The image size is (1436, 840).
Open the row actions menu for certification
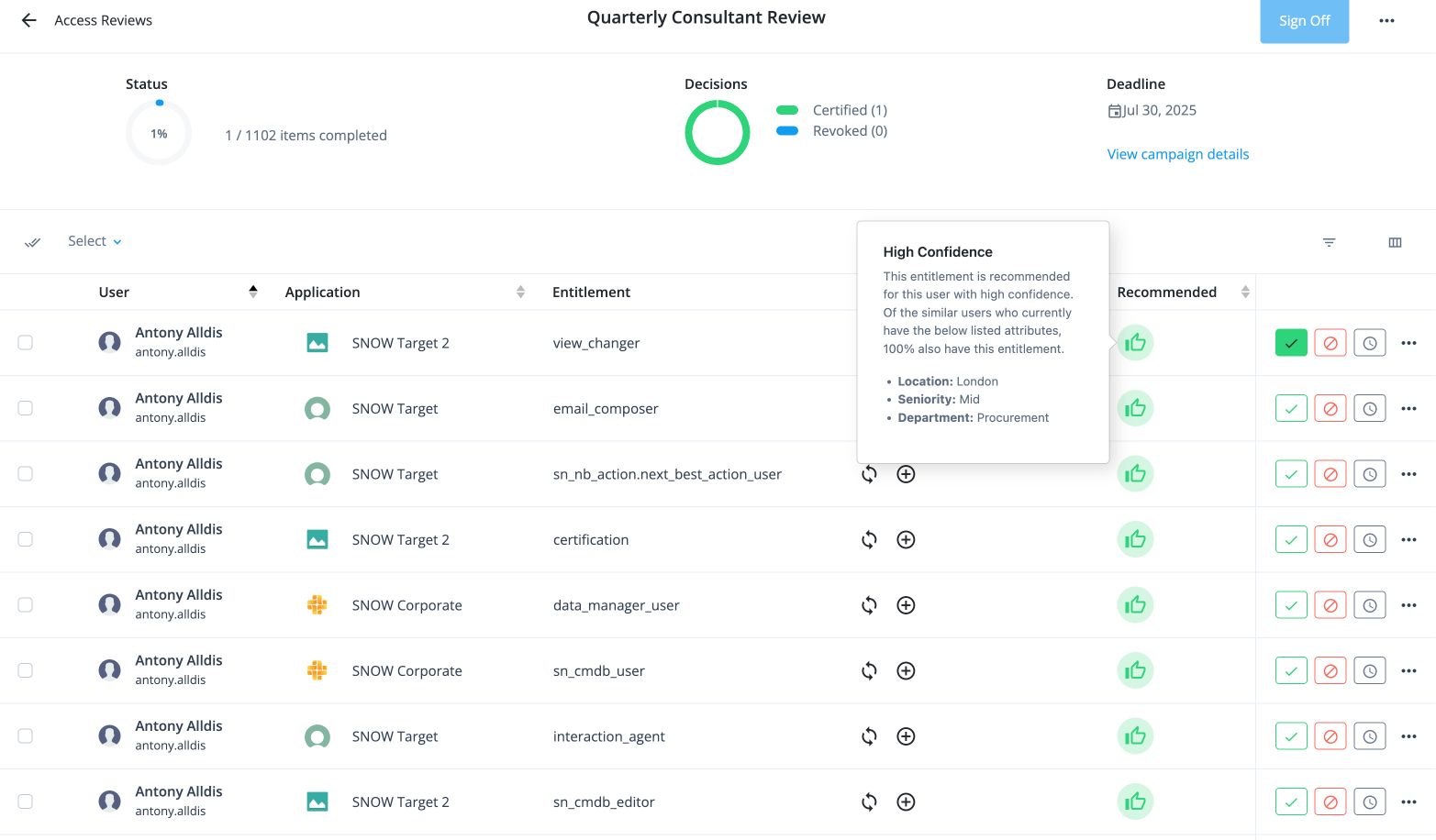pyautogui.click(x=1408, y=539)
